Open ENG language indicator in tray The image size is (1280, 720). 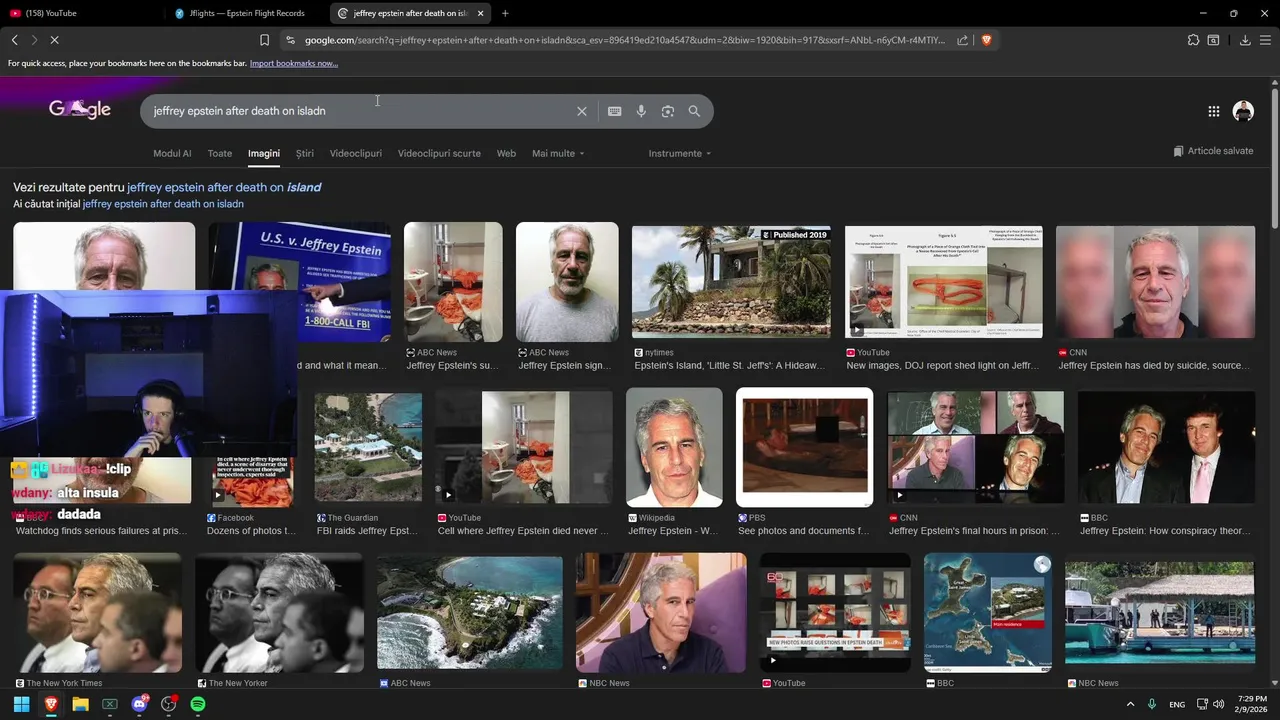(x=1177, y=704)
